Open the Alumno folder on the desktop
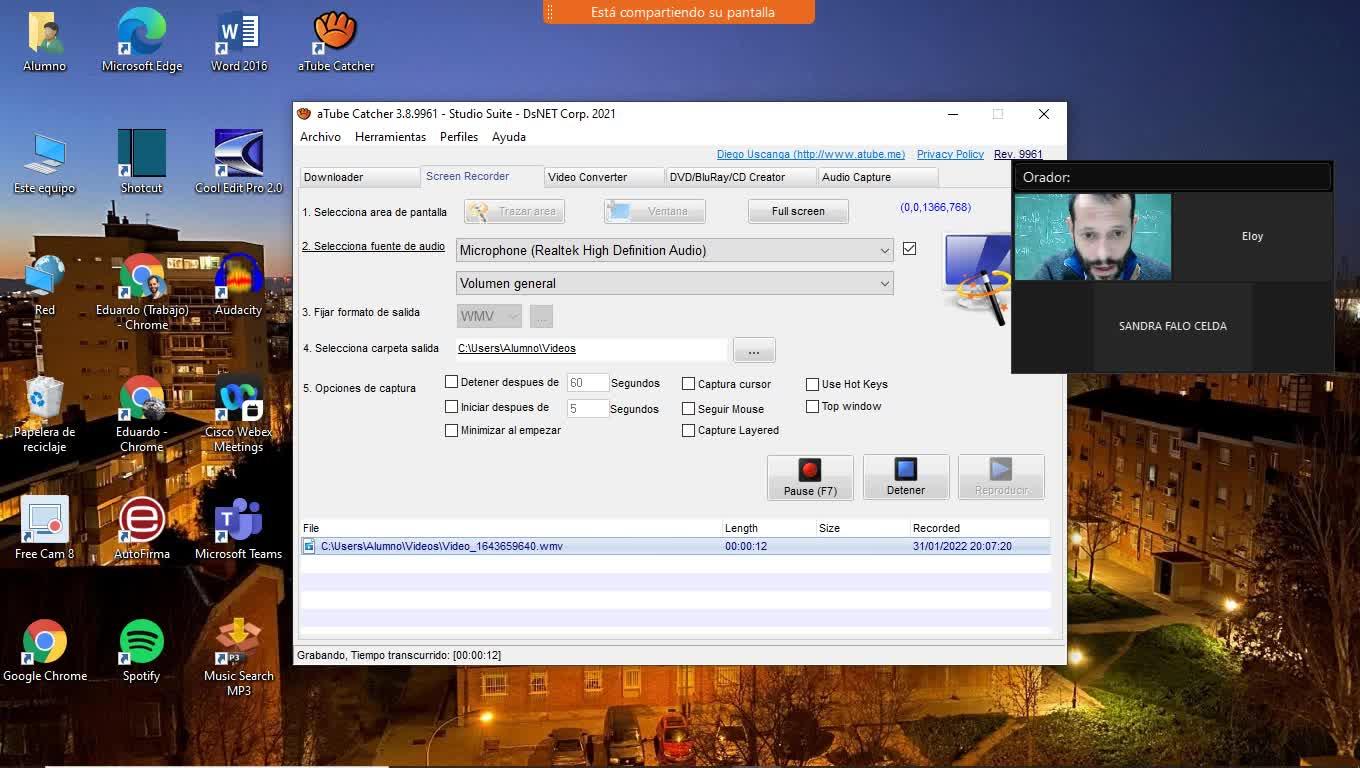Viewport: 1360px width, 768px height. click(x=44, y=41)
